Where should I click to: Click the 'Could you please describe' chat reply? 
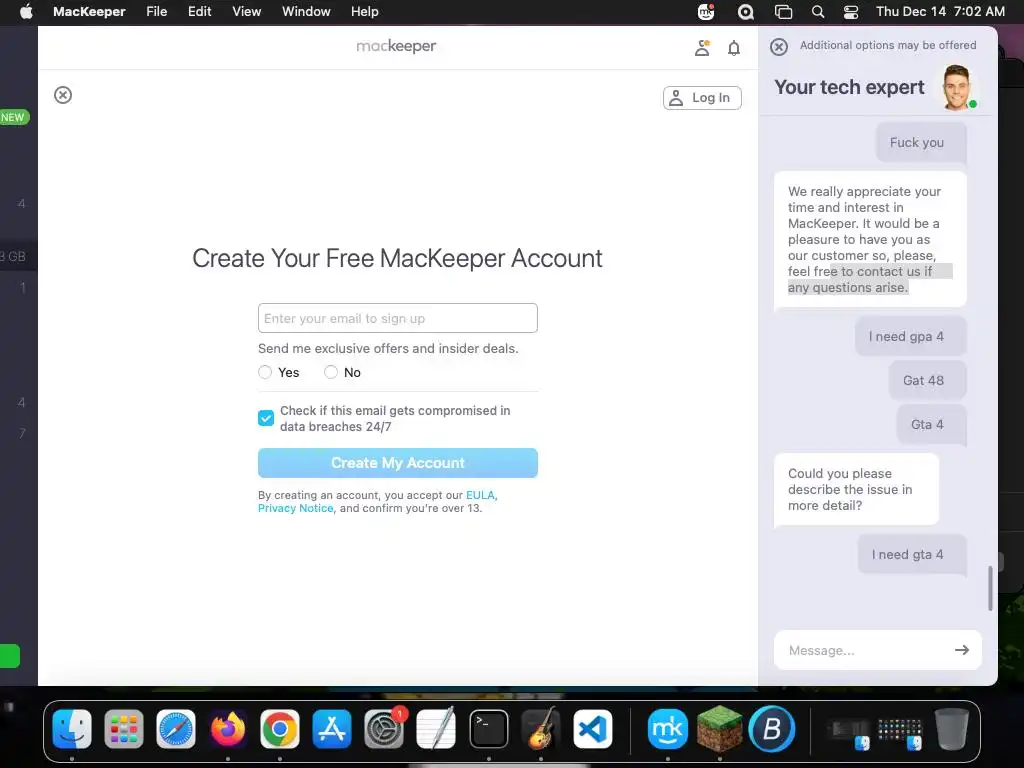[856, 490]
